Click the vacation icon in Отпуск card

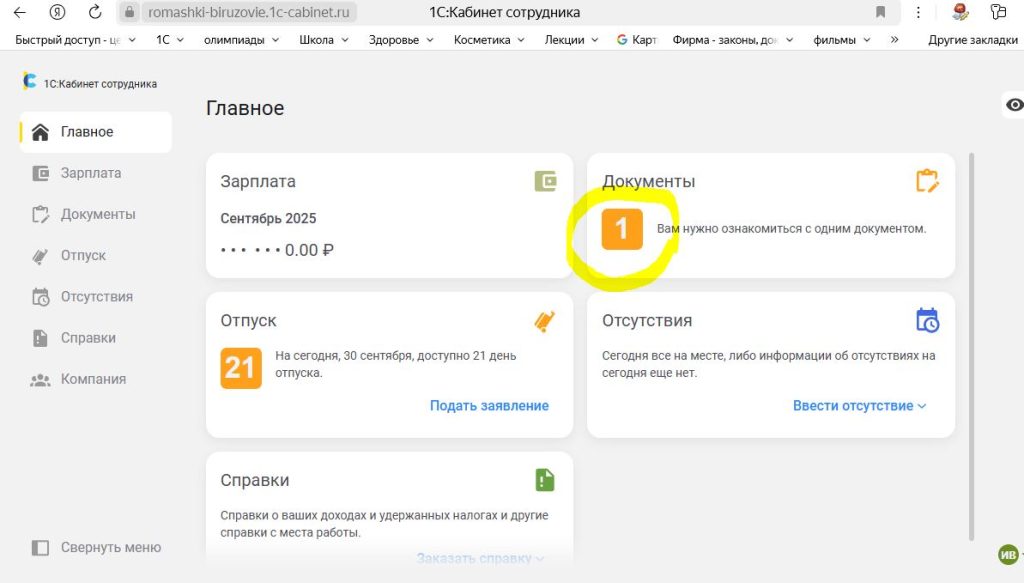(545, 321)
